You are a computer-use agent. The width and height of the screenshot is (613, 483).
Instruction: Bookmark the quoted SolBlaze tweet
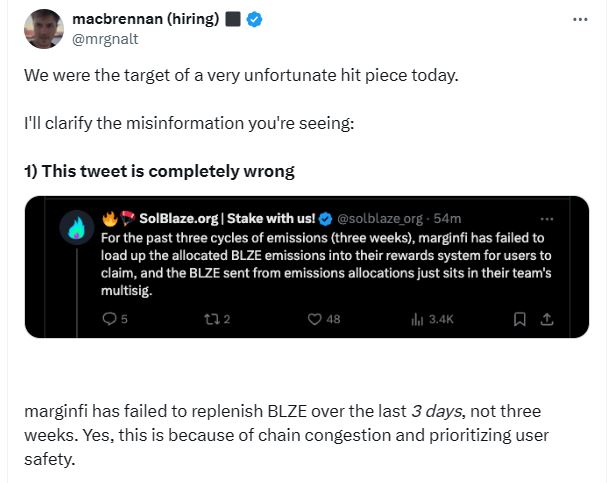(x=519, y=320)
